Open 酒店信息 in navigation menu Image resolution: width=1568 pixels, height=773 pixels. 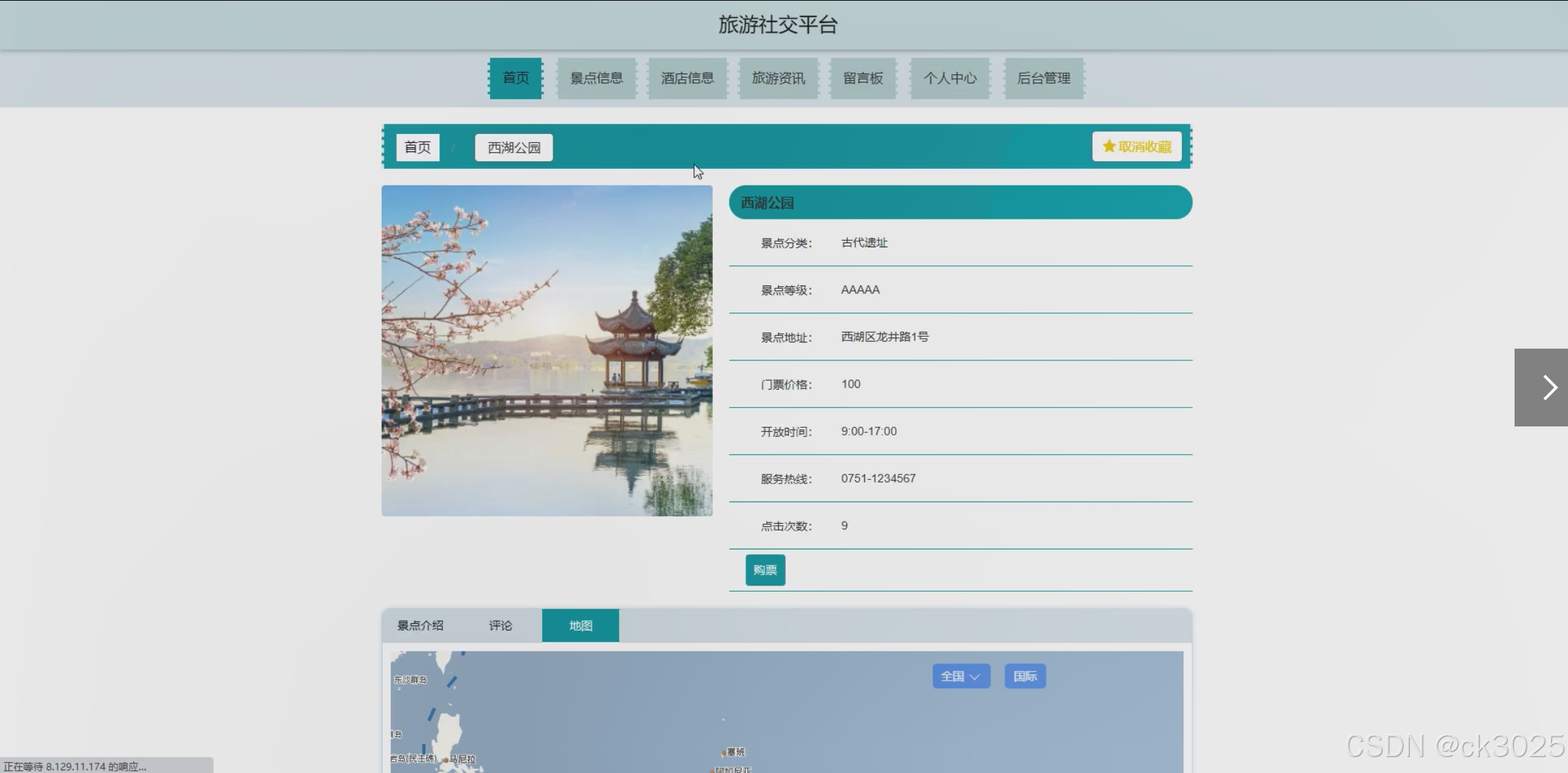pos(687,78)
